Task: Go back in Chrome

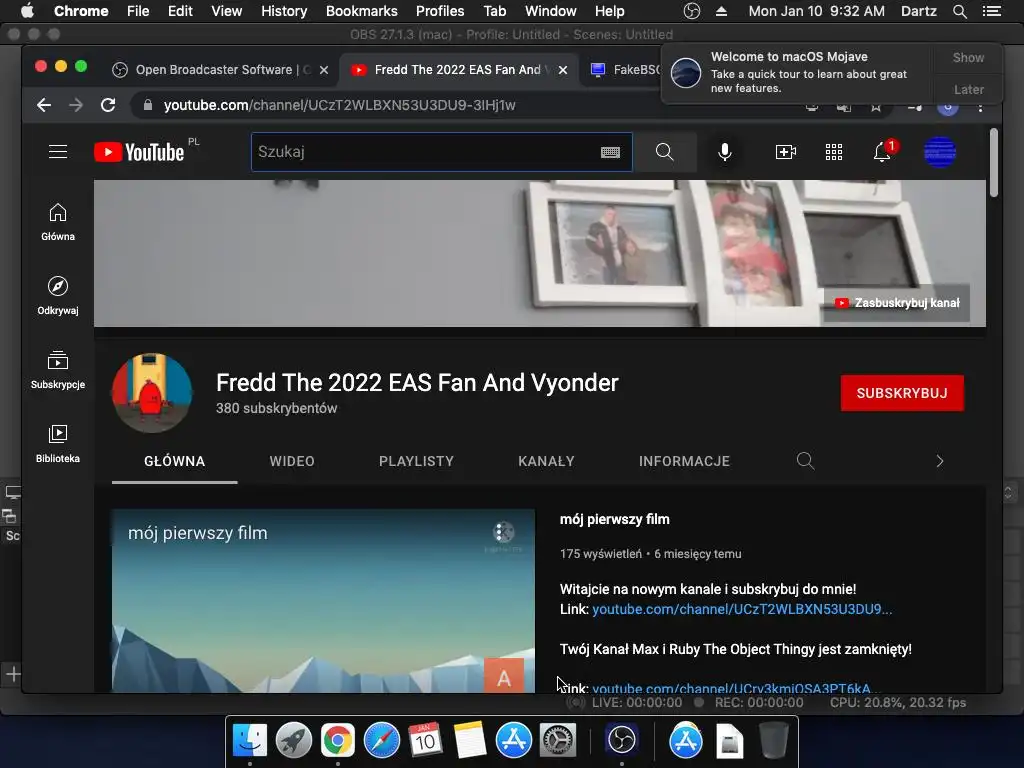Action: [44, 105]
